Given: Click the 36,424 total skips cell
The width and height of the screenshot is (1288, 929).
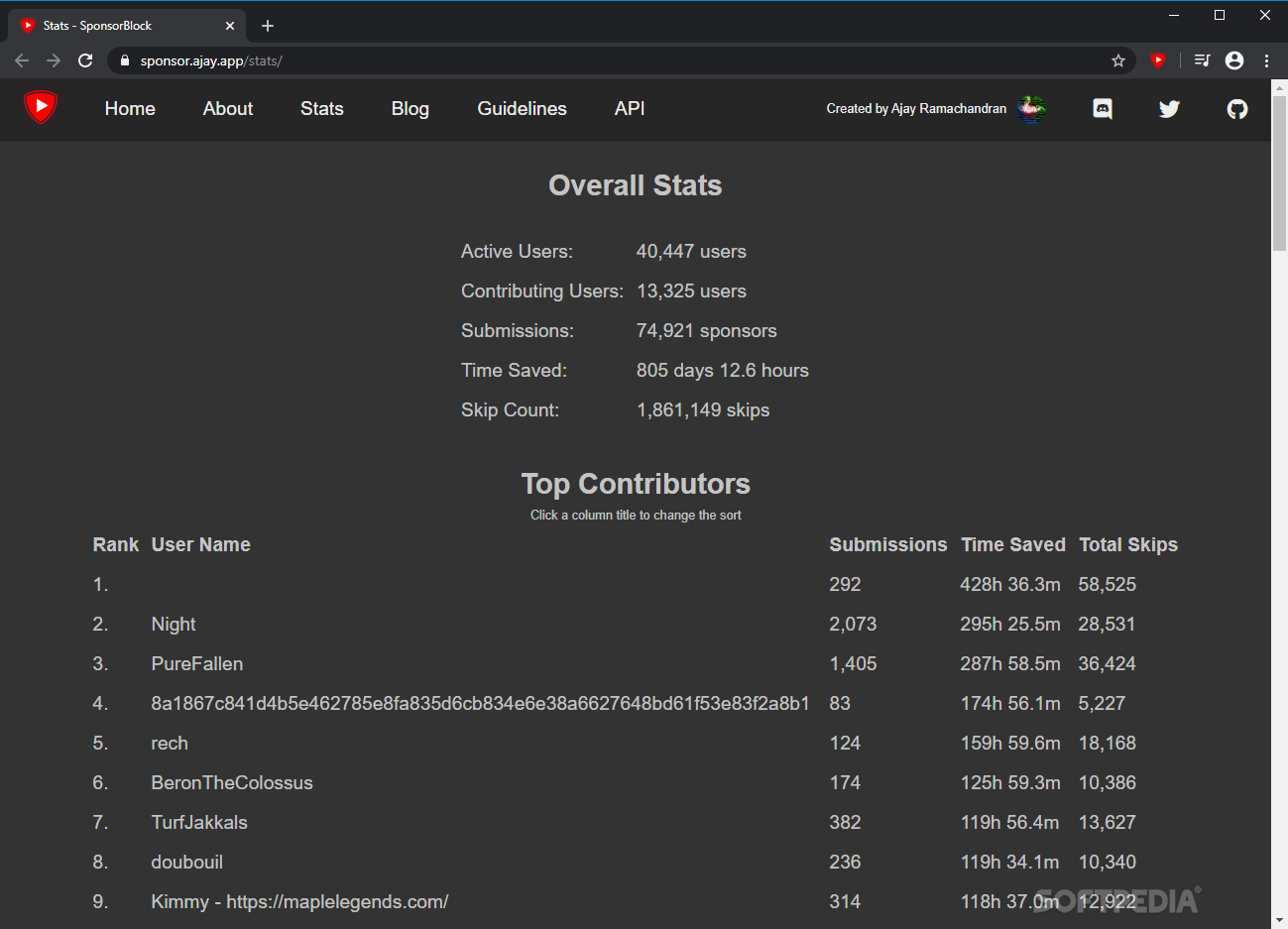Looking at the screenshot, I should 1108,664.
